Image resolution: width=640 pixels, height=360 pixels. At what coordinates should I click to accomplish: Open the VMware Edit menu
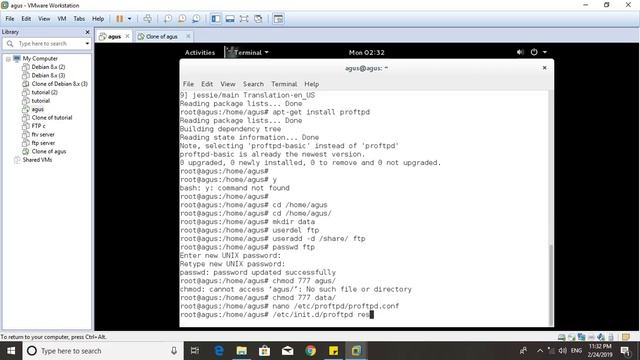26,19
